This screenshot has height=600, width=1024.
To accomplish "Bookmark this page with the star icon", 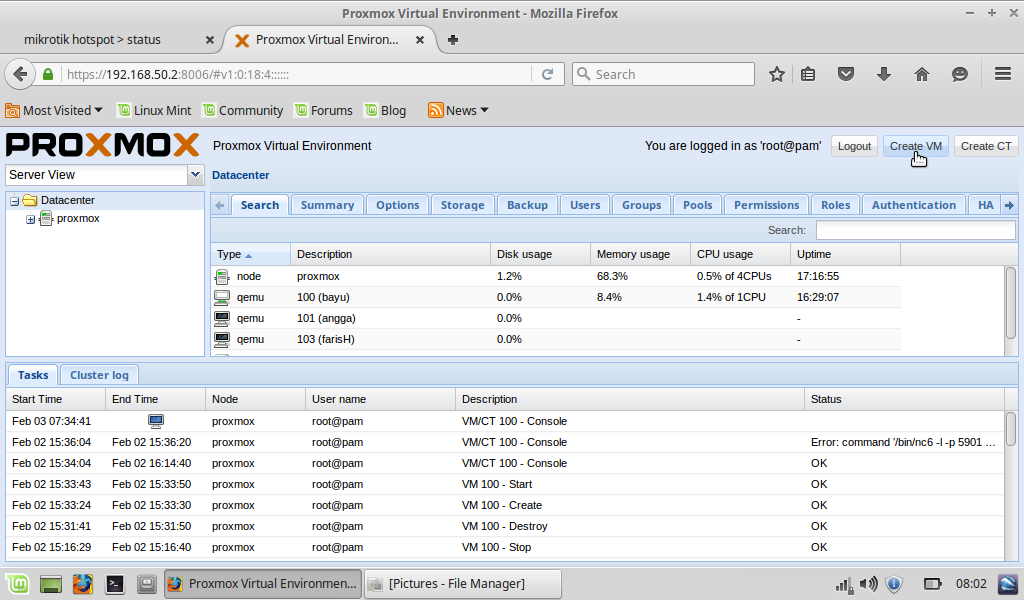I will pyautogui.click(x=776, y=74).
